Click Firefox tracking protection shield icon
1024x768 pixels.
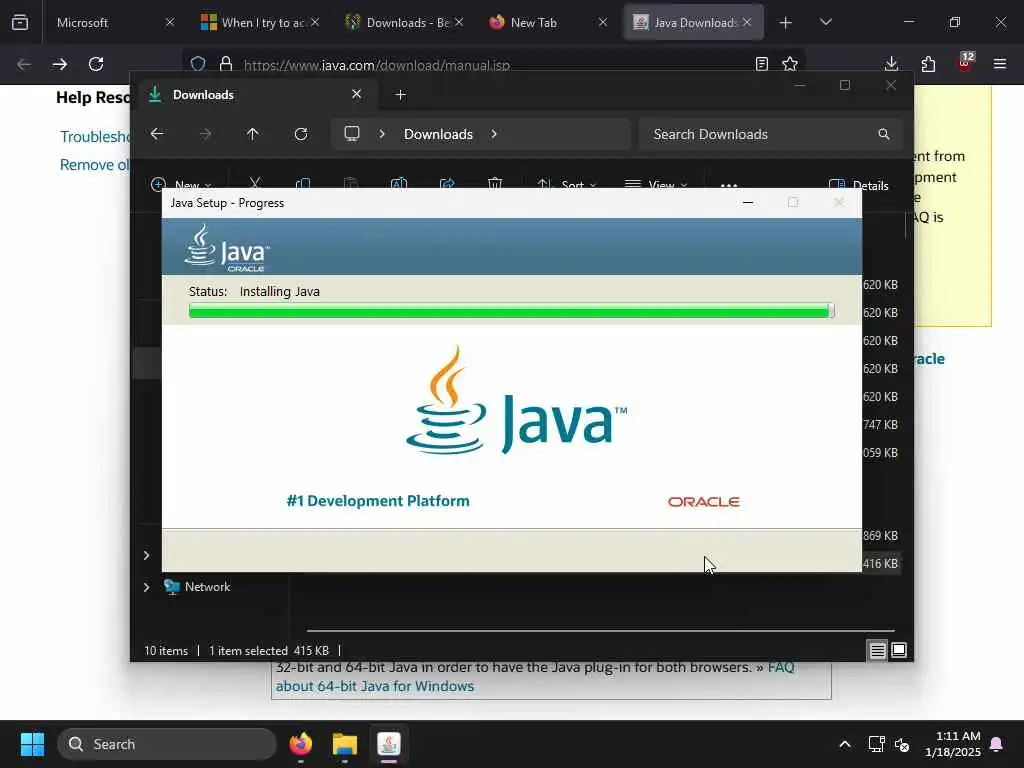[198, 64]
